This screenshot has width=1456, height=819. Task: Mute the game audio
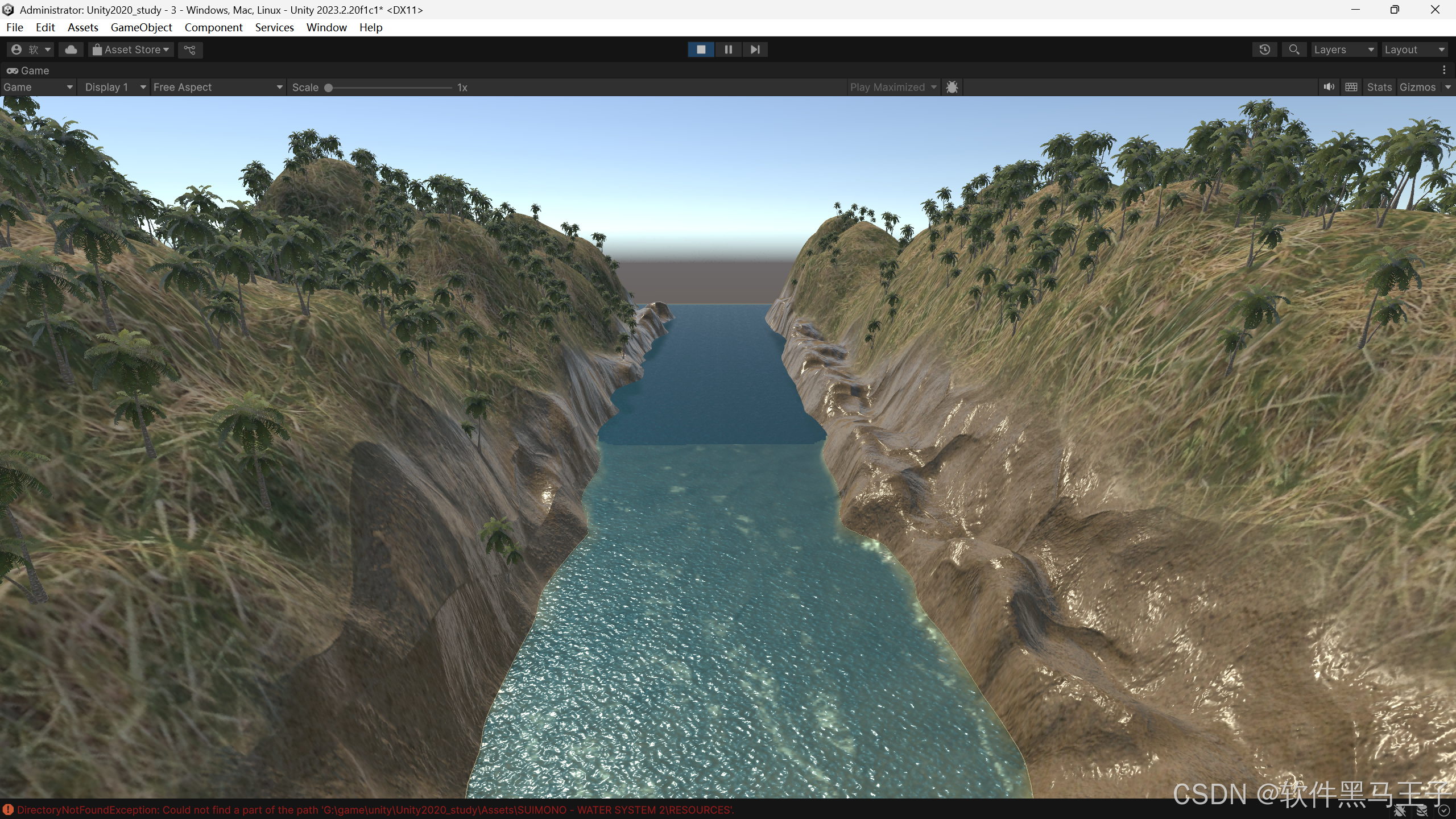1329,87
